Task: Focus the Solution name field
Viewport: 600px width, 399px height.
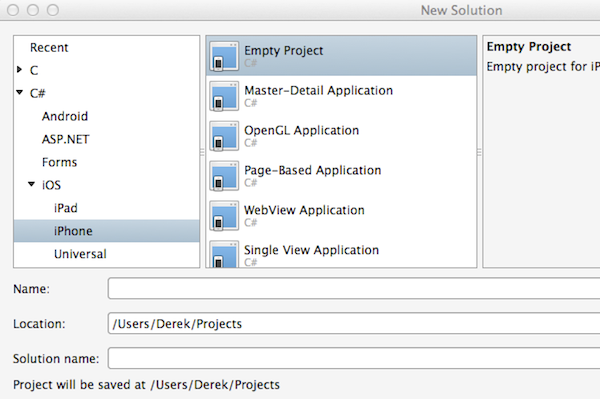Action: (354, 358)
